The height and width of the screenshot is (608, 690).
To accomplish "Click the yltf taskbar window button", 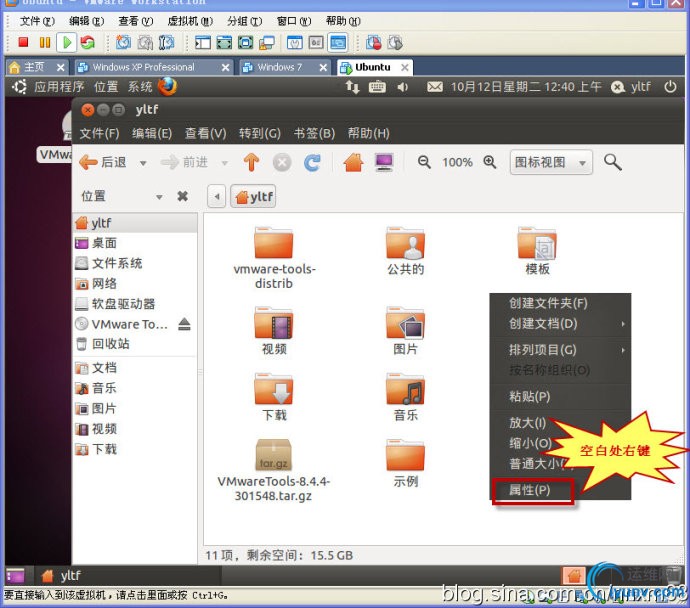I will [x=128, y=575].
